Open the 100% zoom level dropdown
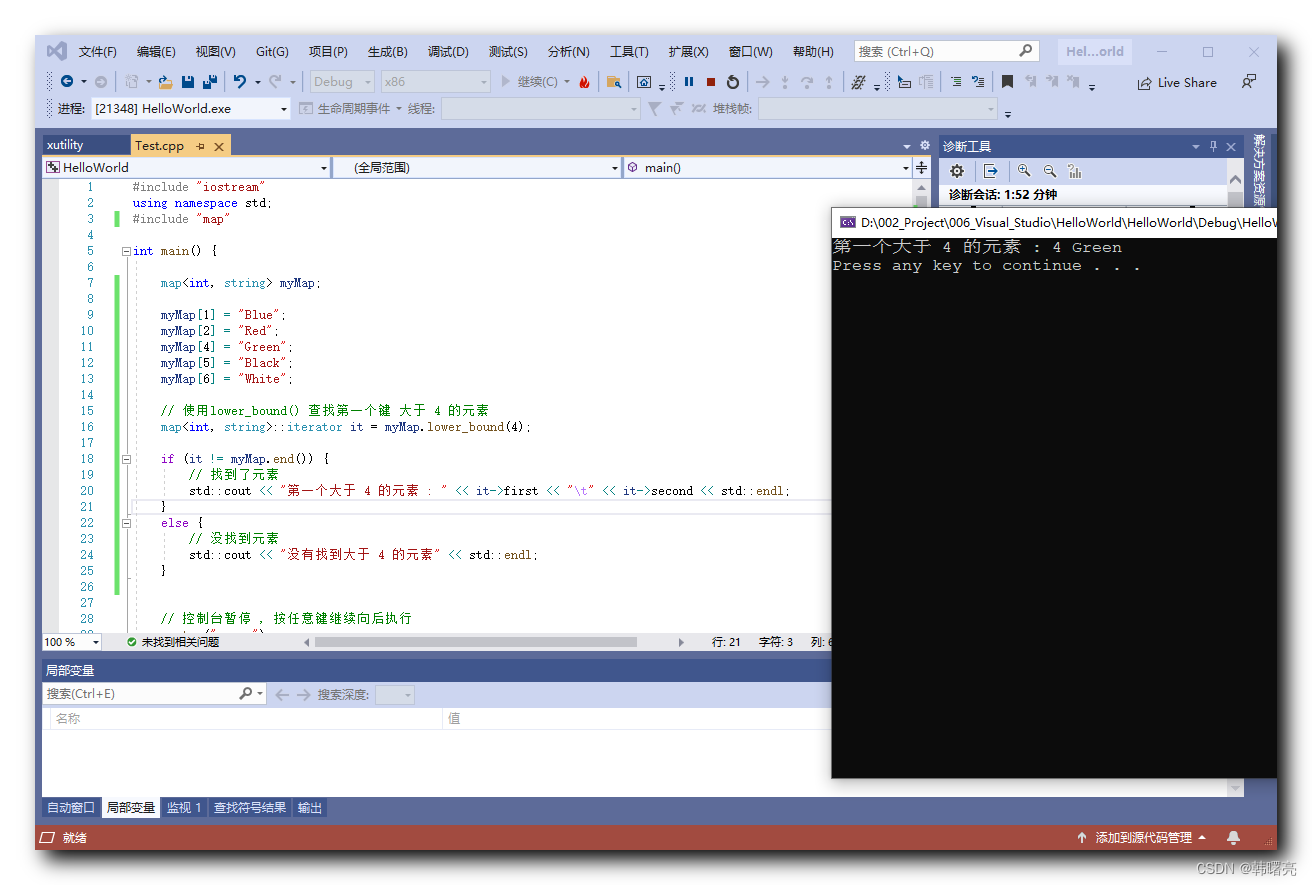Screen dimensions: 1312x885 pyautogui.click(x=70, y=642)
